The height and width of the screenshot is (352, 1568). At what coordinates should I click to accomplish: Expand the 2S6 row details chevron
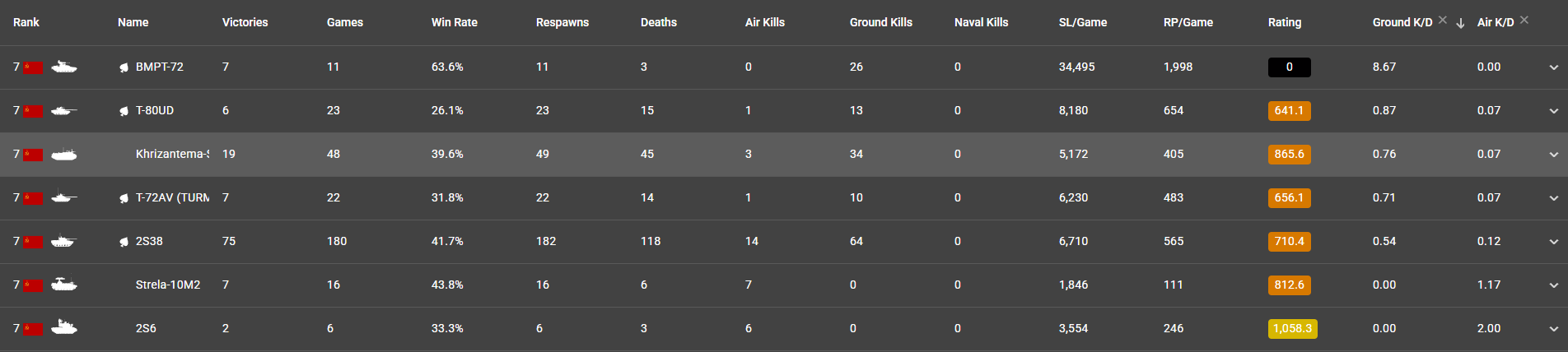point(1553,329)
